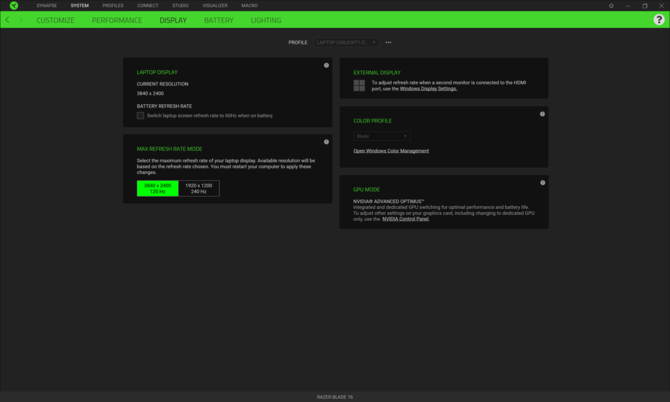Open profile options three-dot menu

(x=388, y=42)
